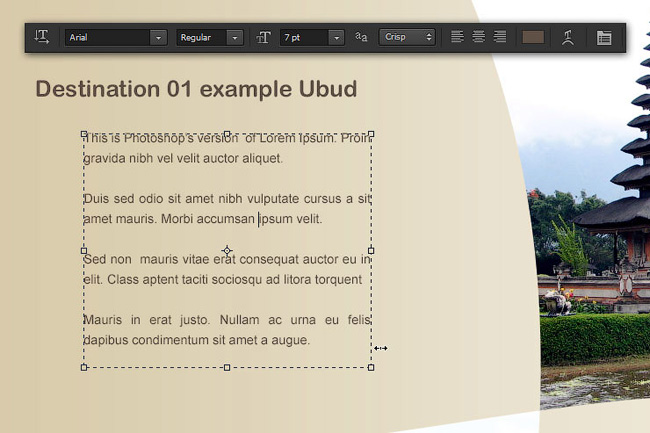Click the middle-right text box handle

[x=371, y=251]
